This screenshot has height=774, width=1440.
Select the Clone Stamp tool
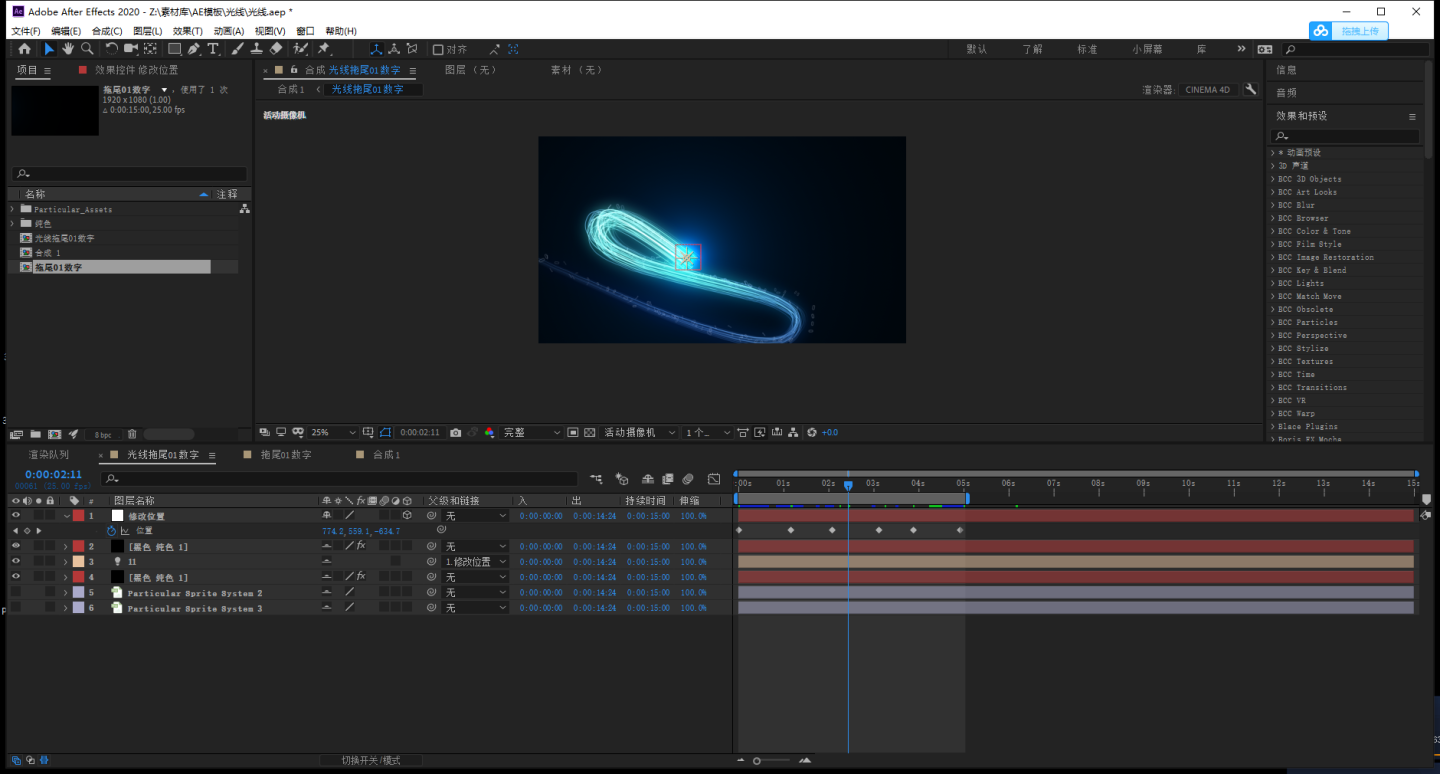point(257,49)
